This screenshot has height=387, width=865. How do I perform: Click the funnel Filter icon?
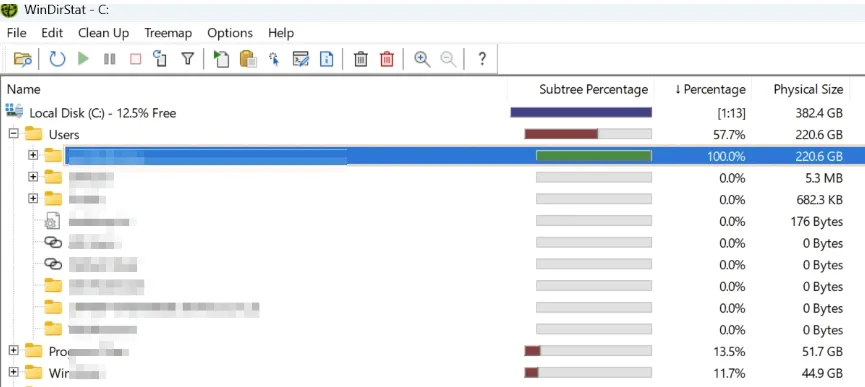(x=188, y=58)
